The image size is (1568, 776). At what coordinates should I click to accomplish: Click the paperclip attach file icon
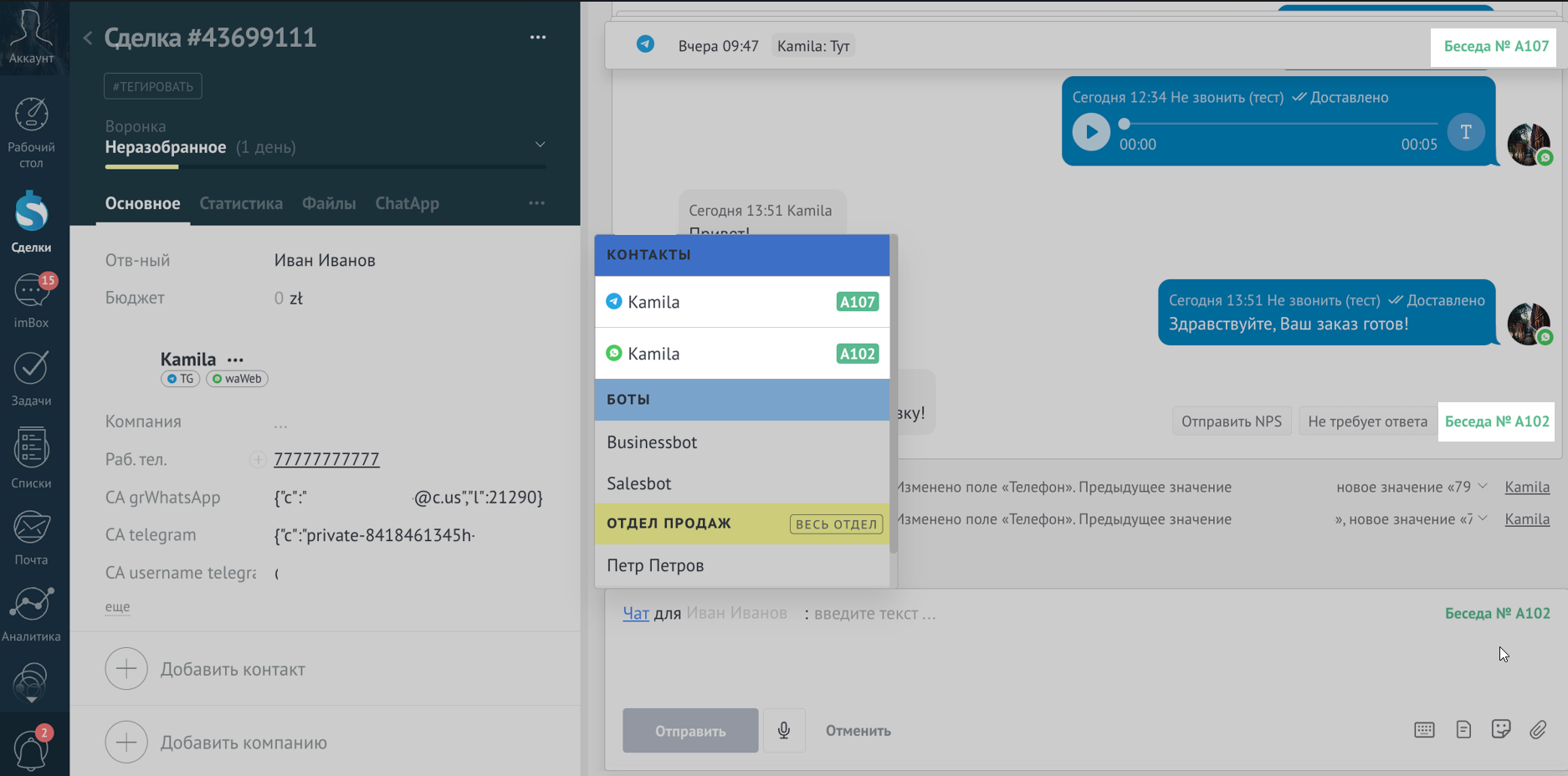(1538, 730)
